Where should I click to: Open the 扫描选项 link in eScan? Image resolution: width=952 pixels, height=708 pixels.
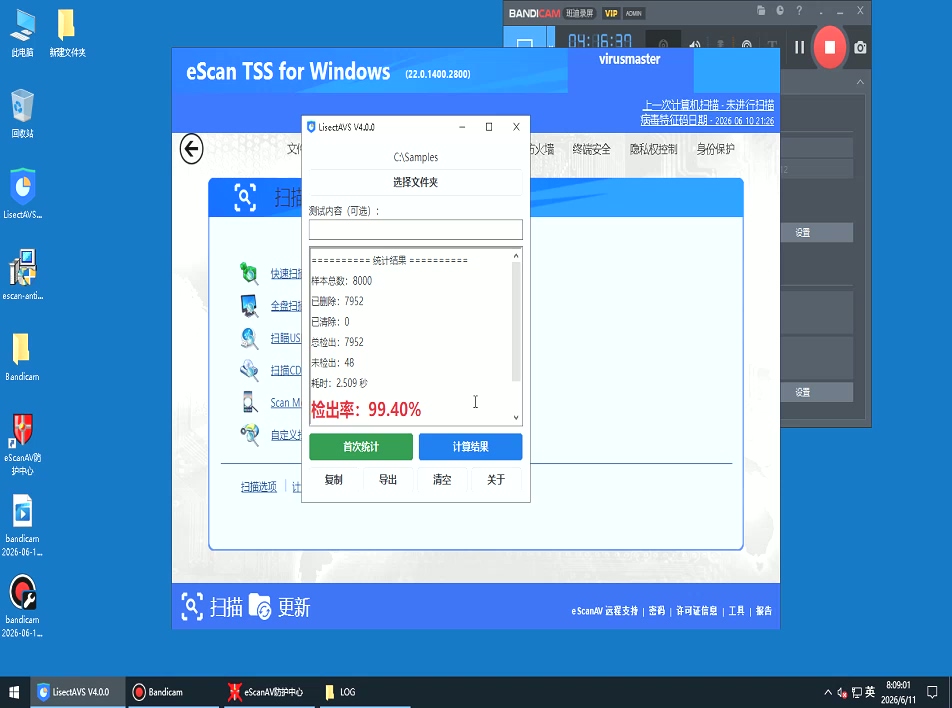[x=259, y=487]
